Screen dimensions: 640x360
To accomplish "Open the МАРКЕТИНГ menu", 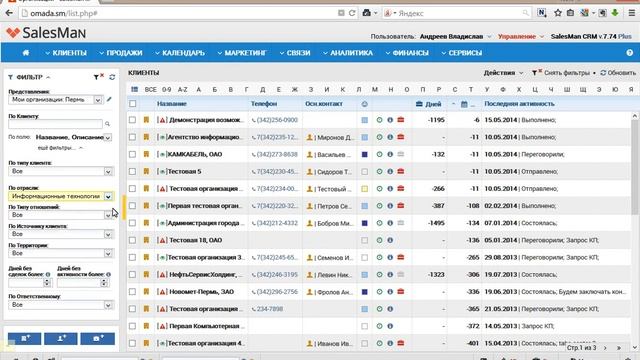I will (x=242, y=53).
